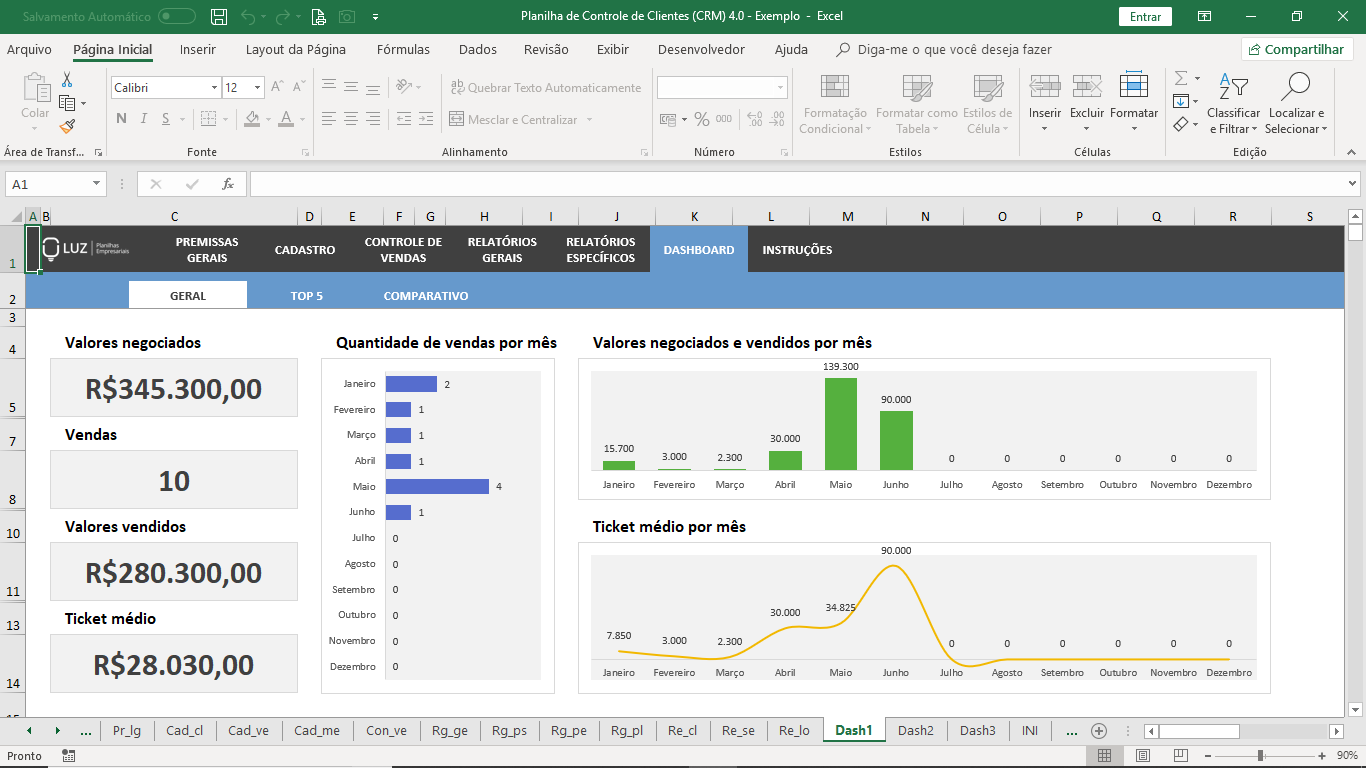Screen dimensions: 1366x768
Task: Click the new sheet plus icon
Action: (x=1099, y=731)
